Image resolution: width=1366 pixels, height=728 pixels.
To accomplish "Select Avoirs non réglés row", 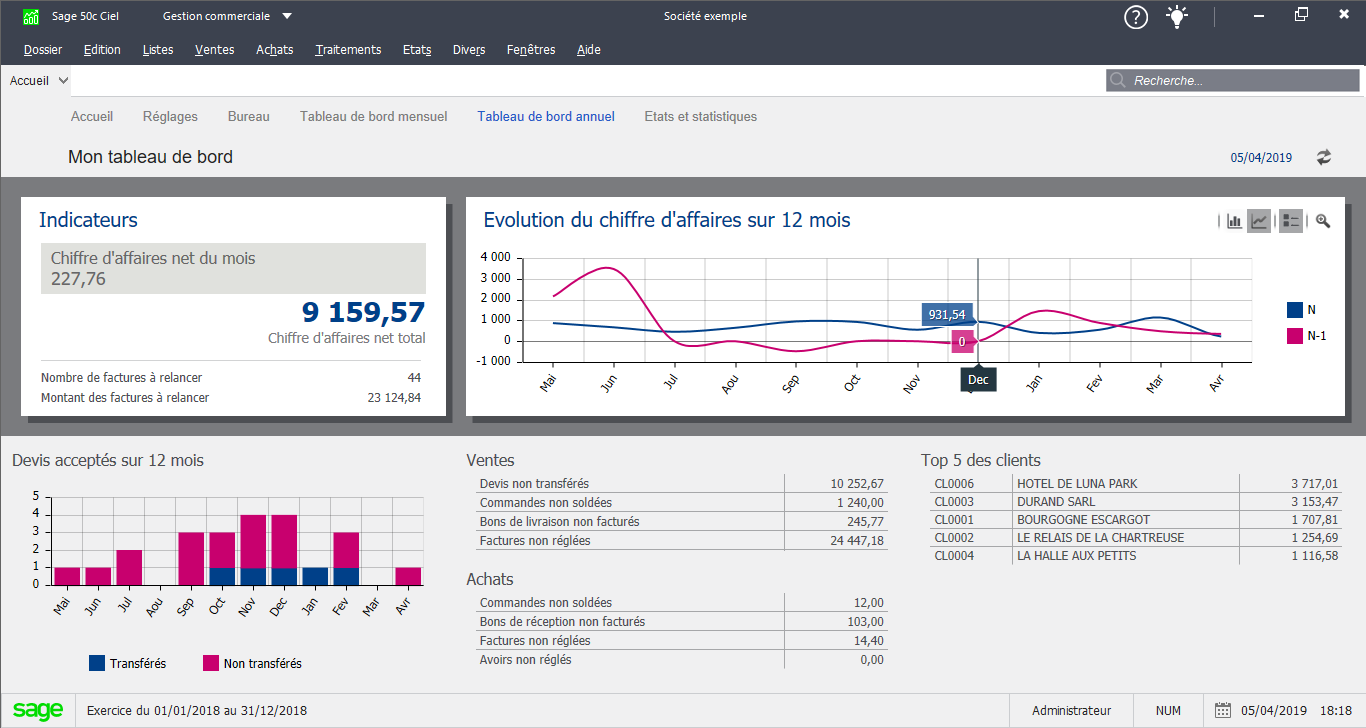I will [x=682, y=660].
